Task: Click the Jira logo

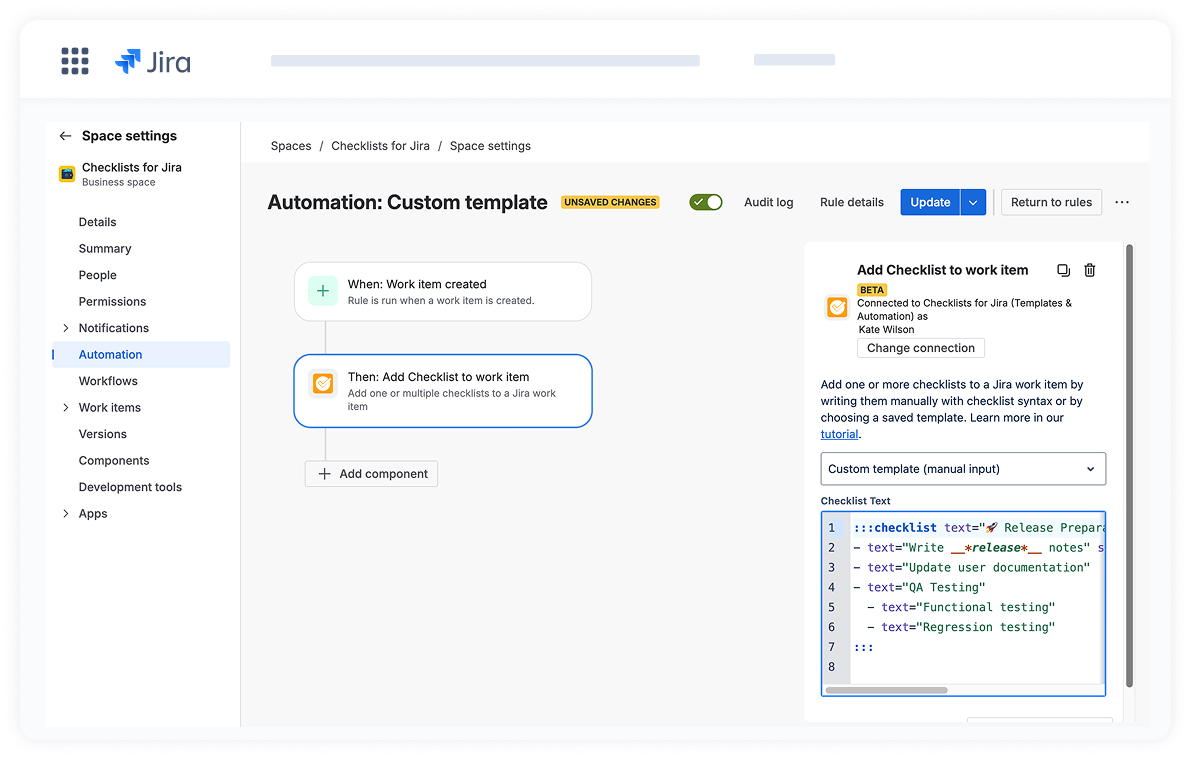Action: coord(153,62)
